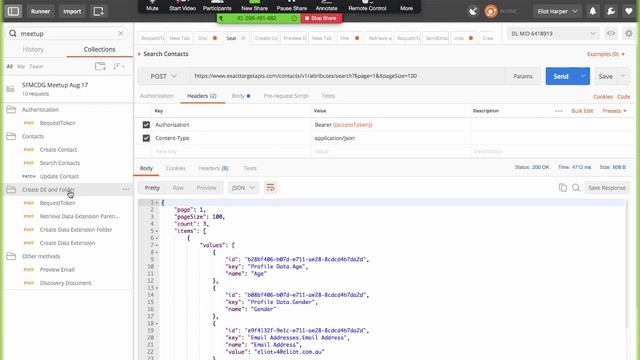The image size is (640, 360).
Task: Open the Send dropdown arrow
Action: tap(583, 76)
